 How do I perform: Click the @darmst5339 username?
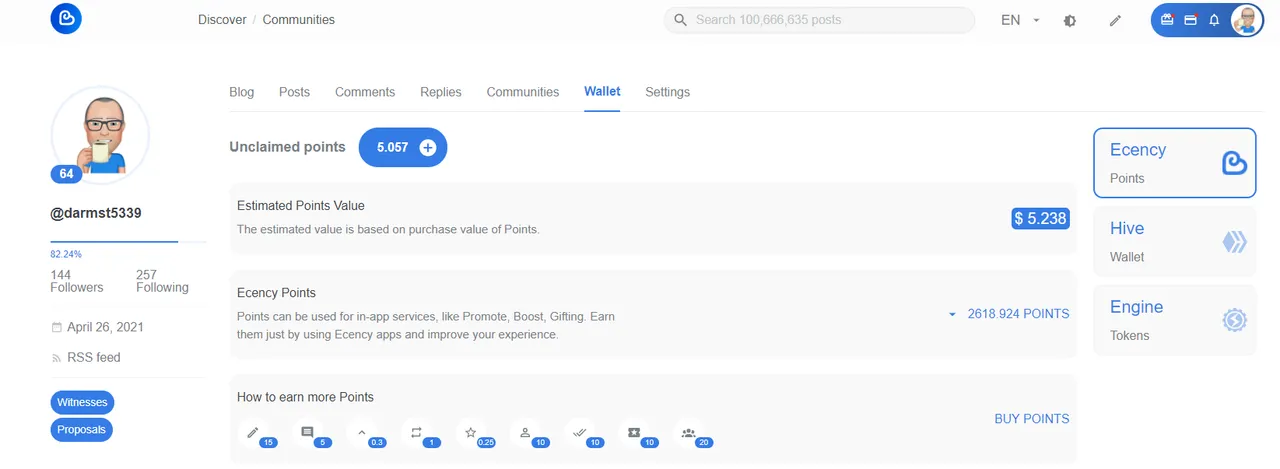[x=96, y=213]
